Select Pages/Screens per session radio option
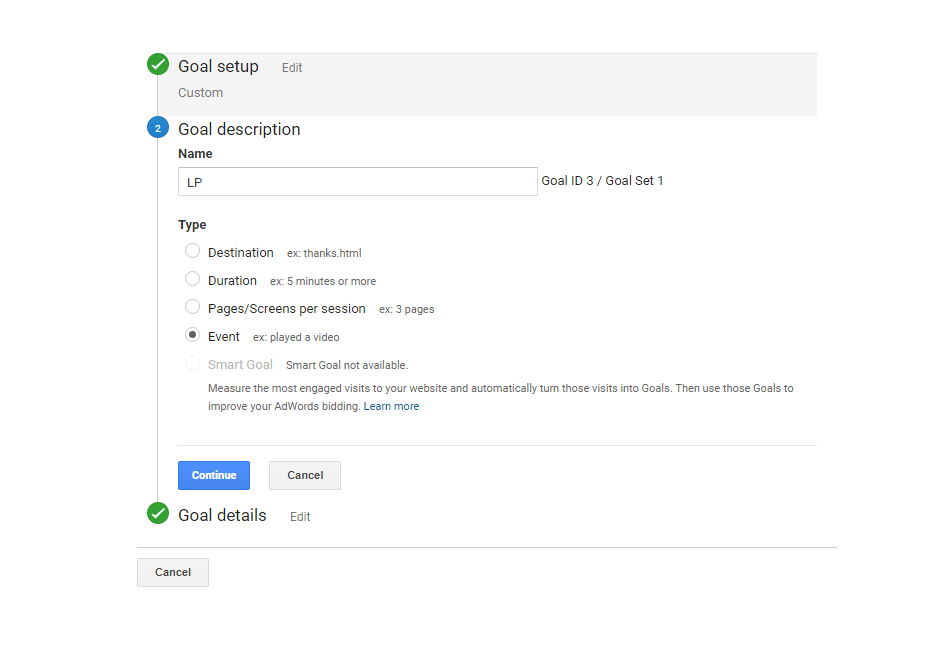Image resolution: width=951 pixels, height=651 pixels. click(192, 306)
